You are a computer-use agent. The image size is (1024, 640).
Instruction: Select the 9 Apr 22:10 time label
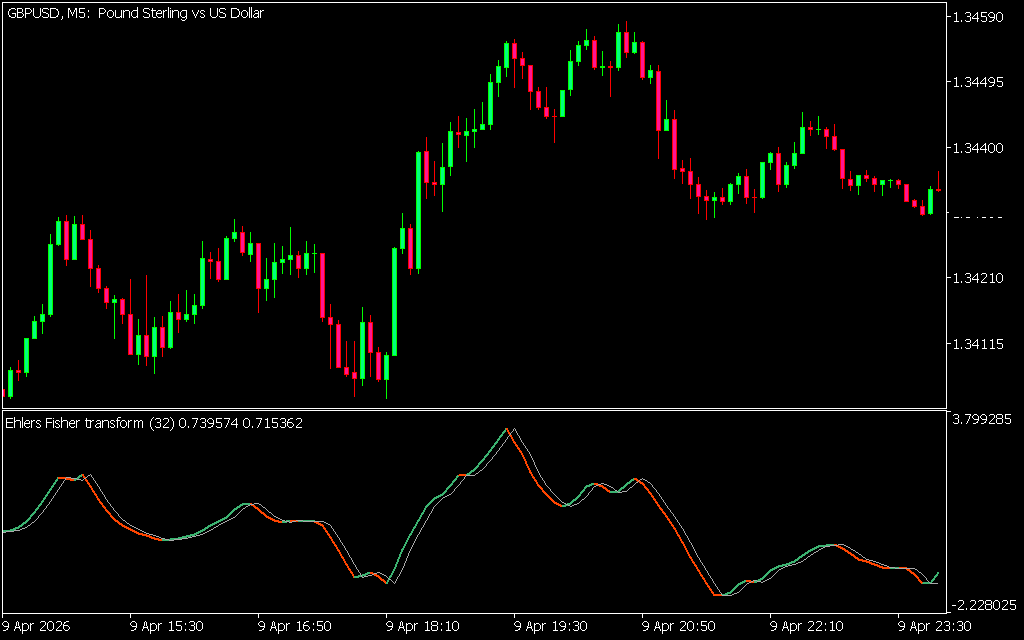tap(808, 626)
